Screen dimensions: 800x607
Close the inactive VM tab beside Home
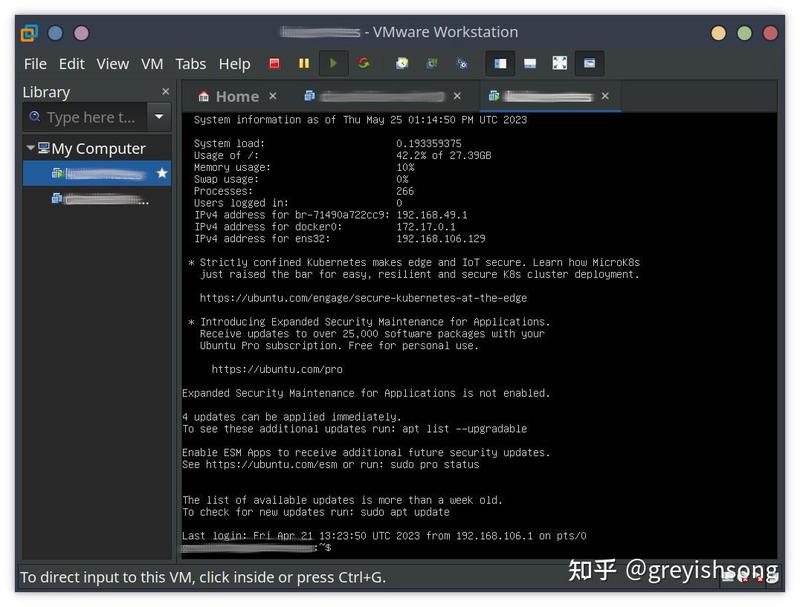pos(457,96)
